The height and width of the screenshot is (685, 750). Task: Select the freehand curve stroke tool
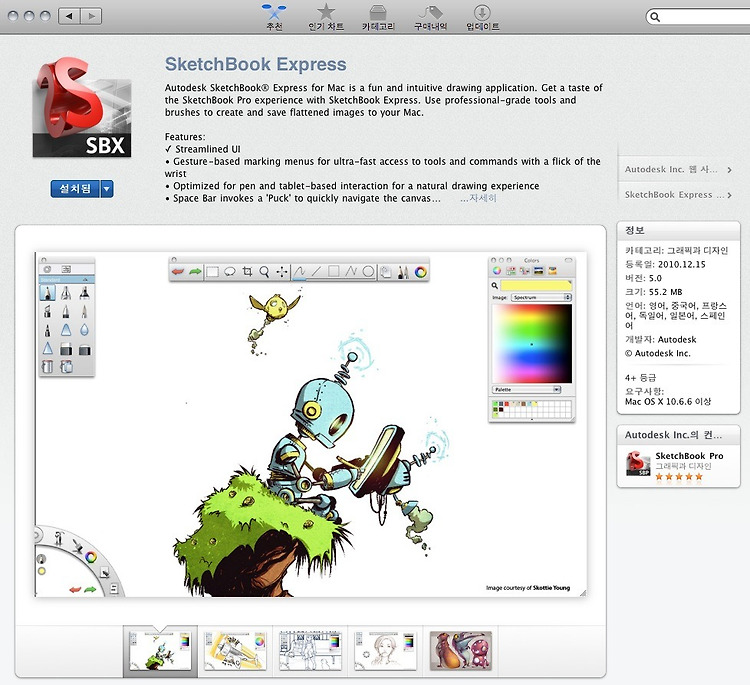[299, 272]
